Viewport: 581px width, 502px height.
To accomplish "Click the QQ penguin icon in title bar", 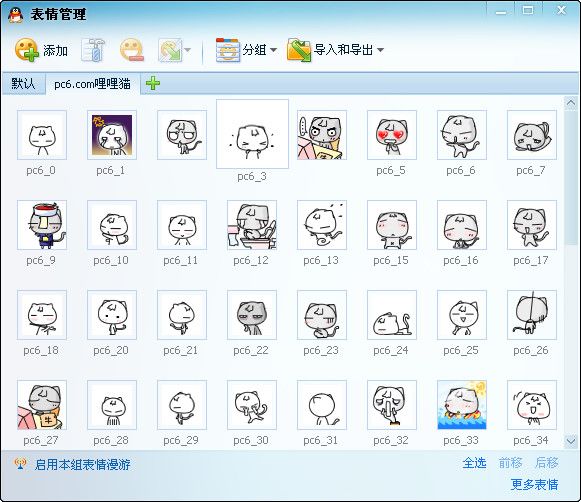I will 16,15.
